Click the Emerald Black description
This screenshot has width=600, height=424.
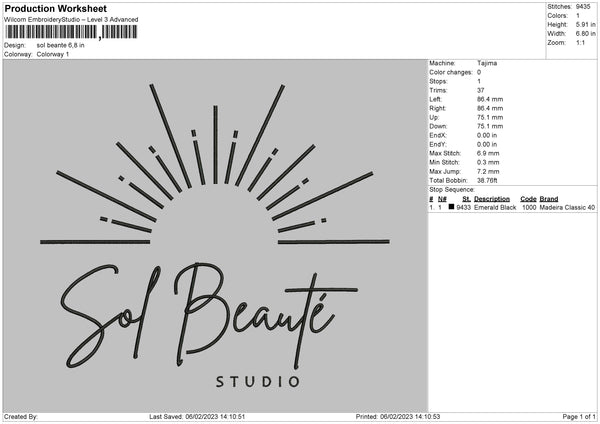495,207
